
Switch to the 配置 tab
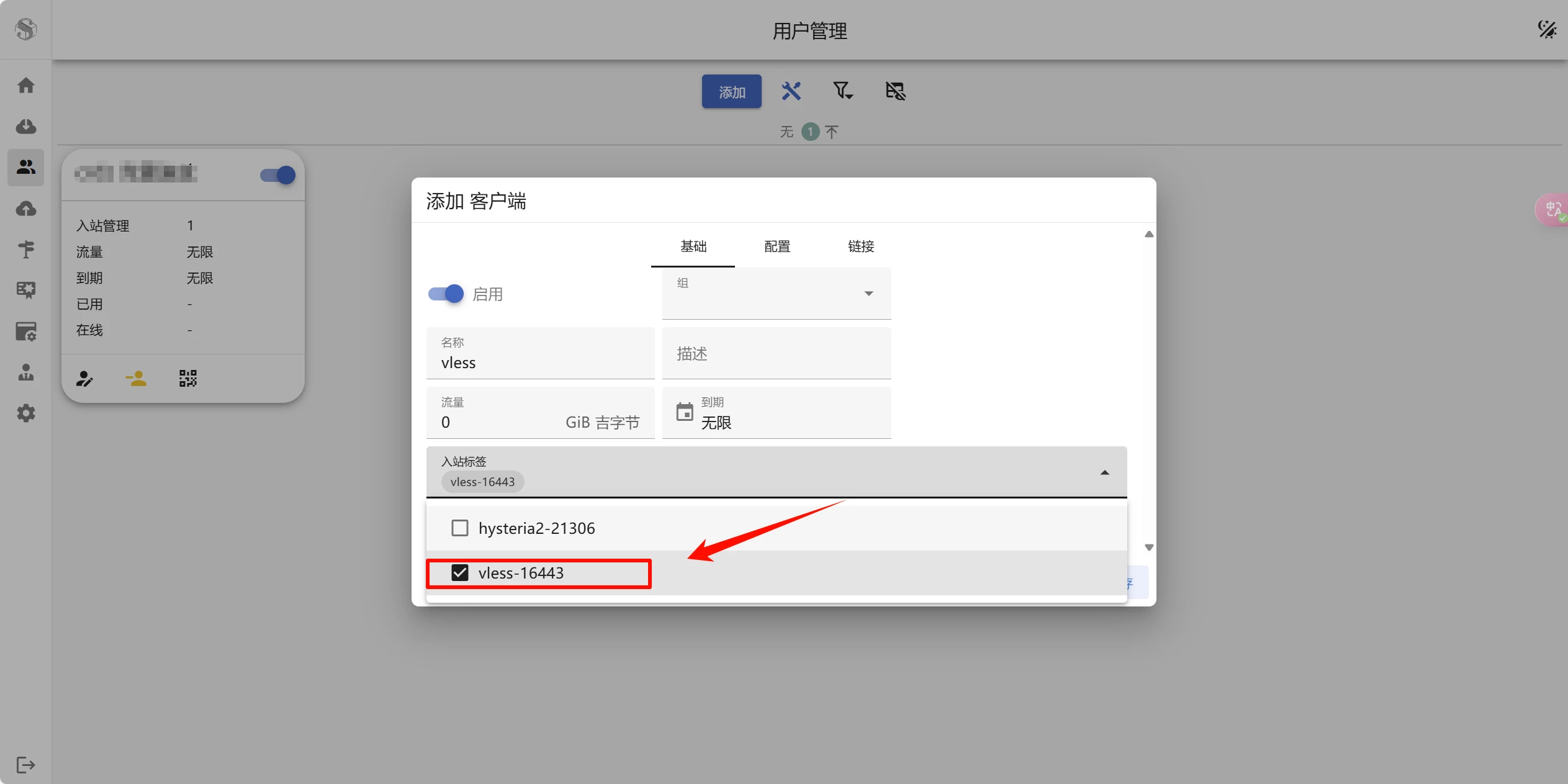(777, 246)
